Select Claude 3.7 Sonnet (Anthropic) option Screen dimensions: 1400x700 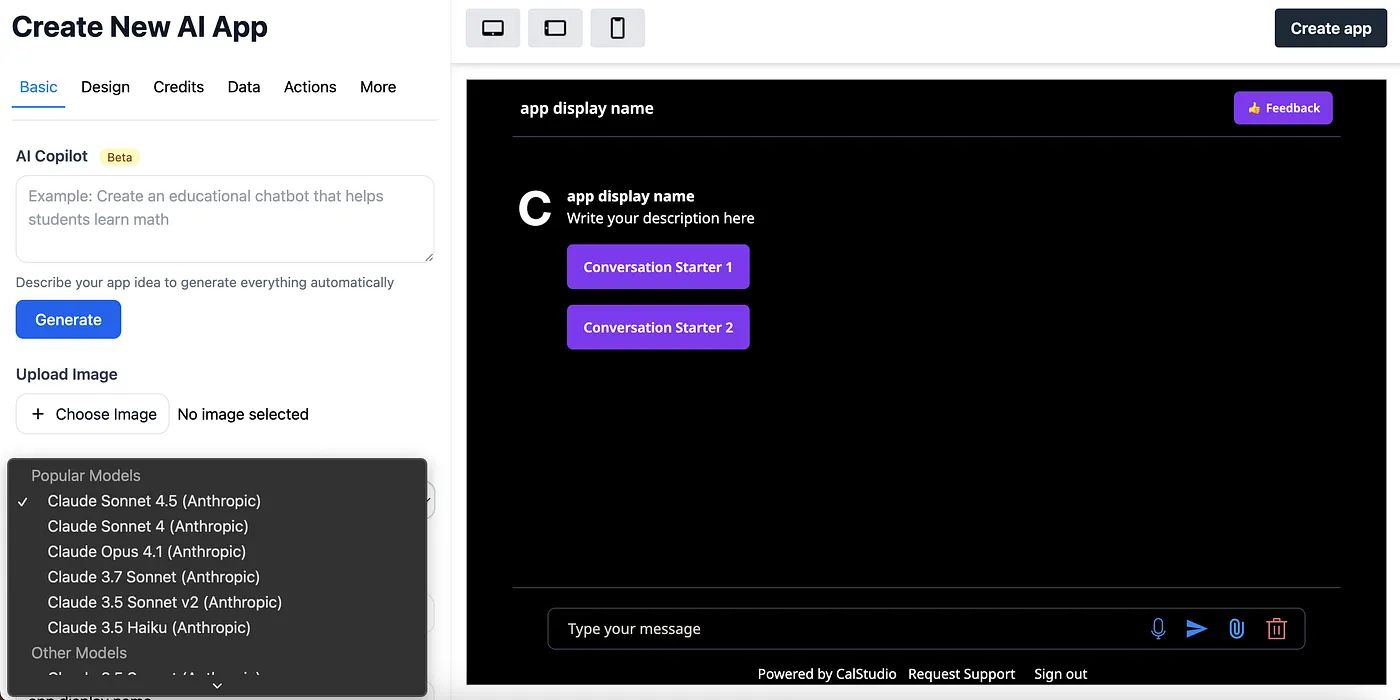tap(217, 577)
